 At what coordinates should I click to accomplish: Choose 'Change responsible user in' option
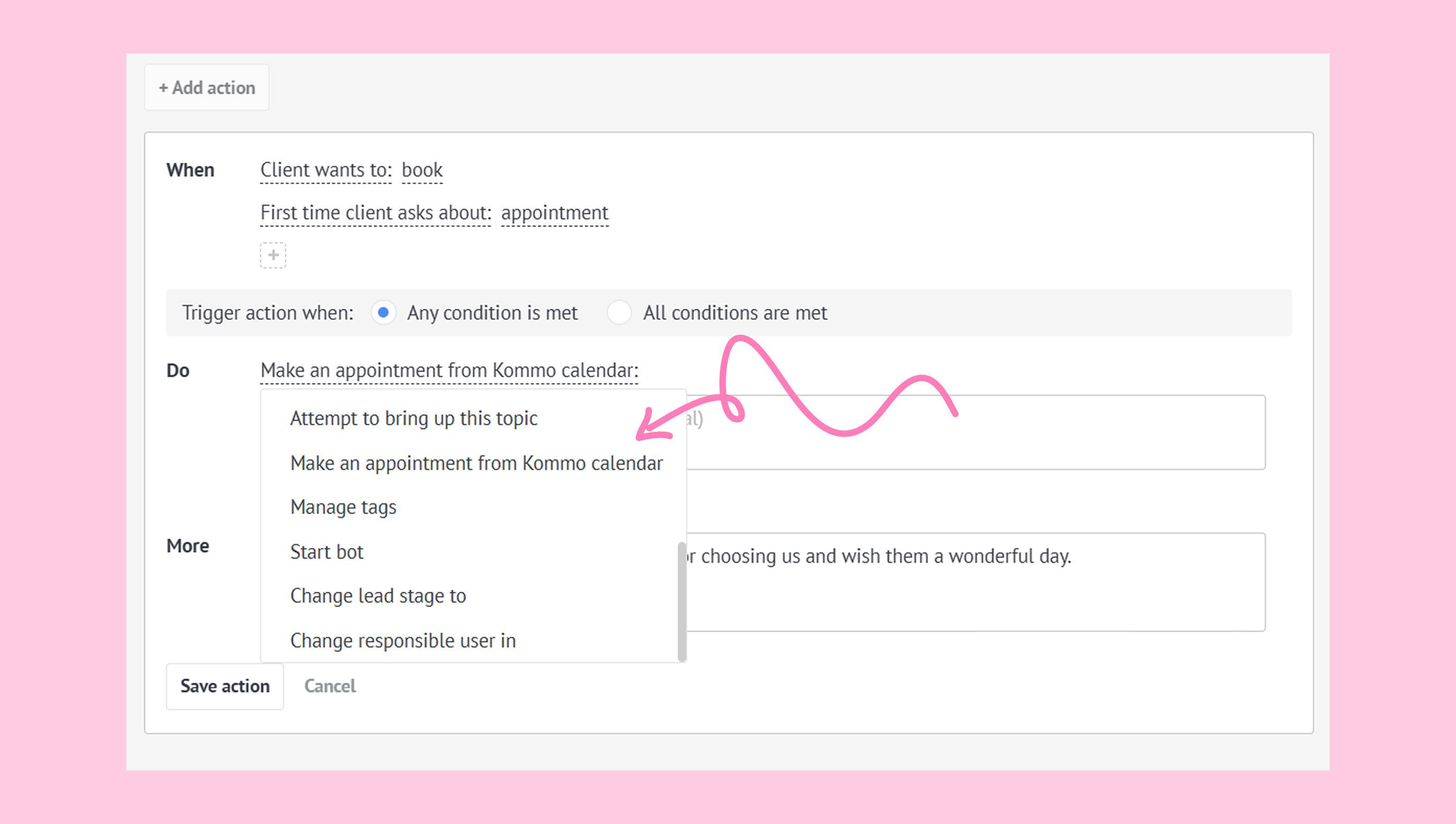403,640
